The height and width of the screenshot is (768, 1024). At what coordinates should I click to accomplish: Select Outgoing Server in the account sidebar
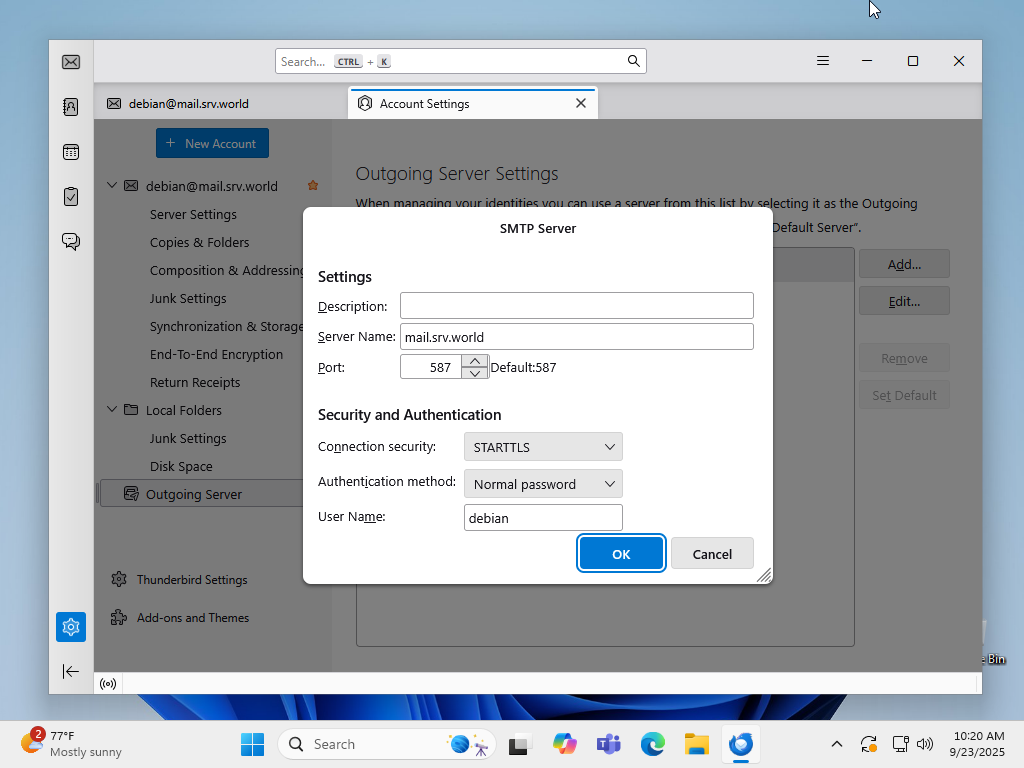click(192, 493)
